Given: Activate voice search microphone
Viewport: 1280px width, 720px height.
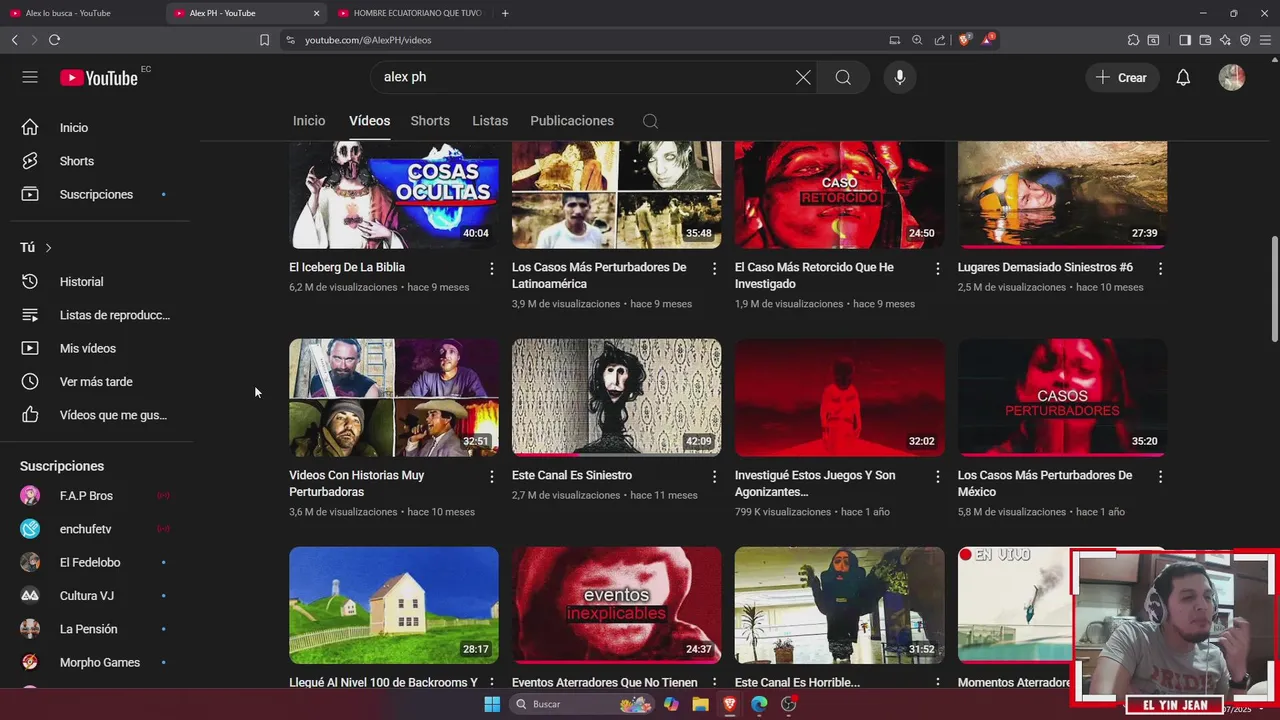Looking at the screenshot, I should point(900,77).
